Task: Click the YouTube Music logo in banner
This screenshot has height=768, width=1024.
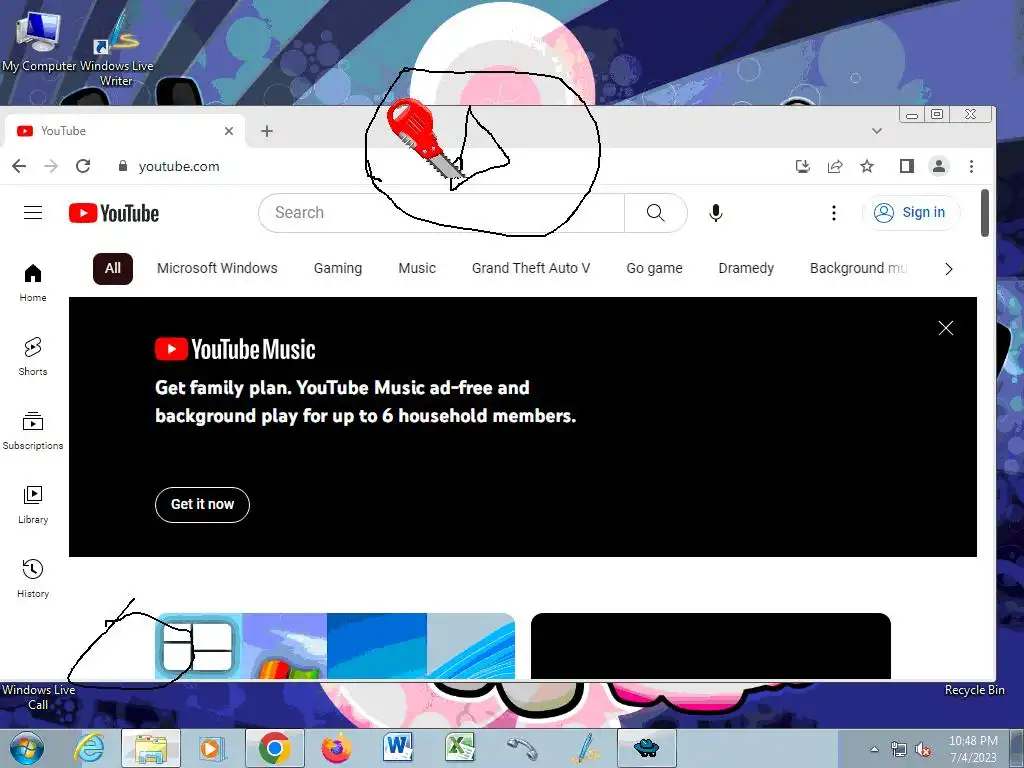Action: tap(235, 349)
